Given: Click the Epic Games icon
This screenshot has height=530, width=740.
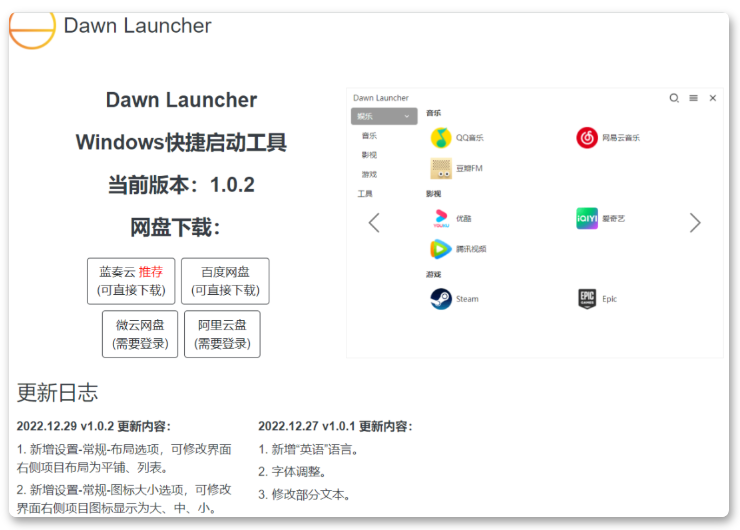Looking at the screenshot, I should click(587, 299).
